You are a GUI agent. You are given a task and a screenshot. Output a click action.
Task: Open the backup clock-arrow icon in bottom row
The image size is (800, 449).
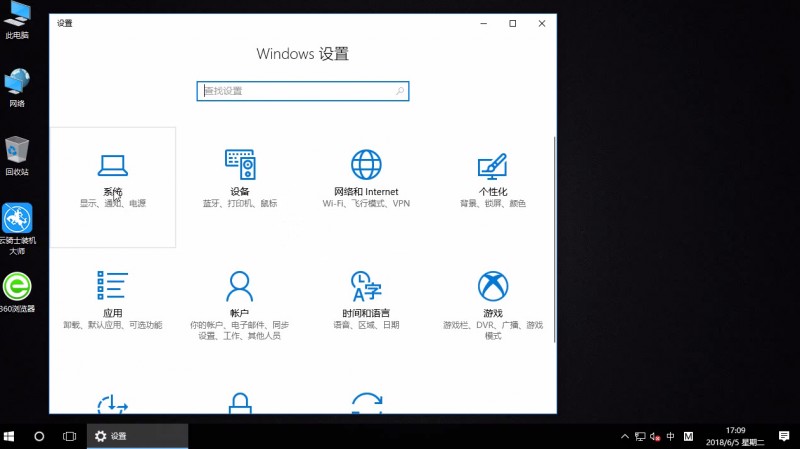coord(112,404)
